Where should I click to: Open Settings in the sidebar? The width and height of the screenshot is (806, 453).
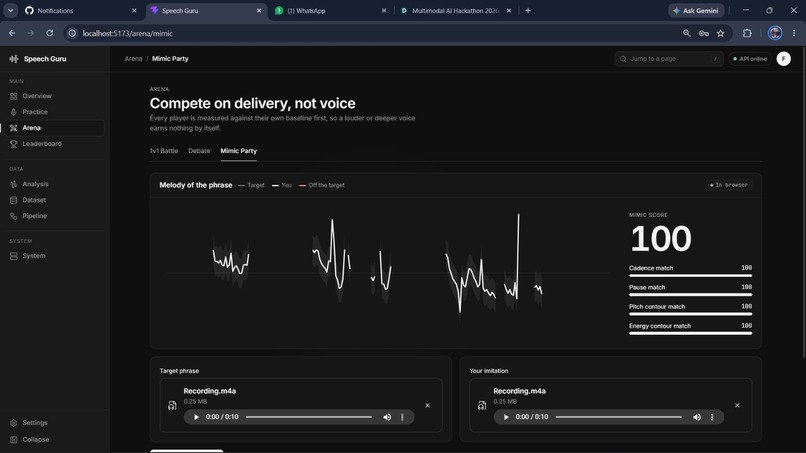pyautogui.click(x=53, y=423)
